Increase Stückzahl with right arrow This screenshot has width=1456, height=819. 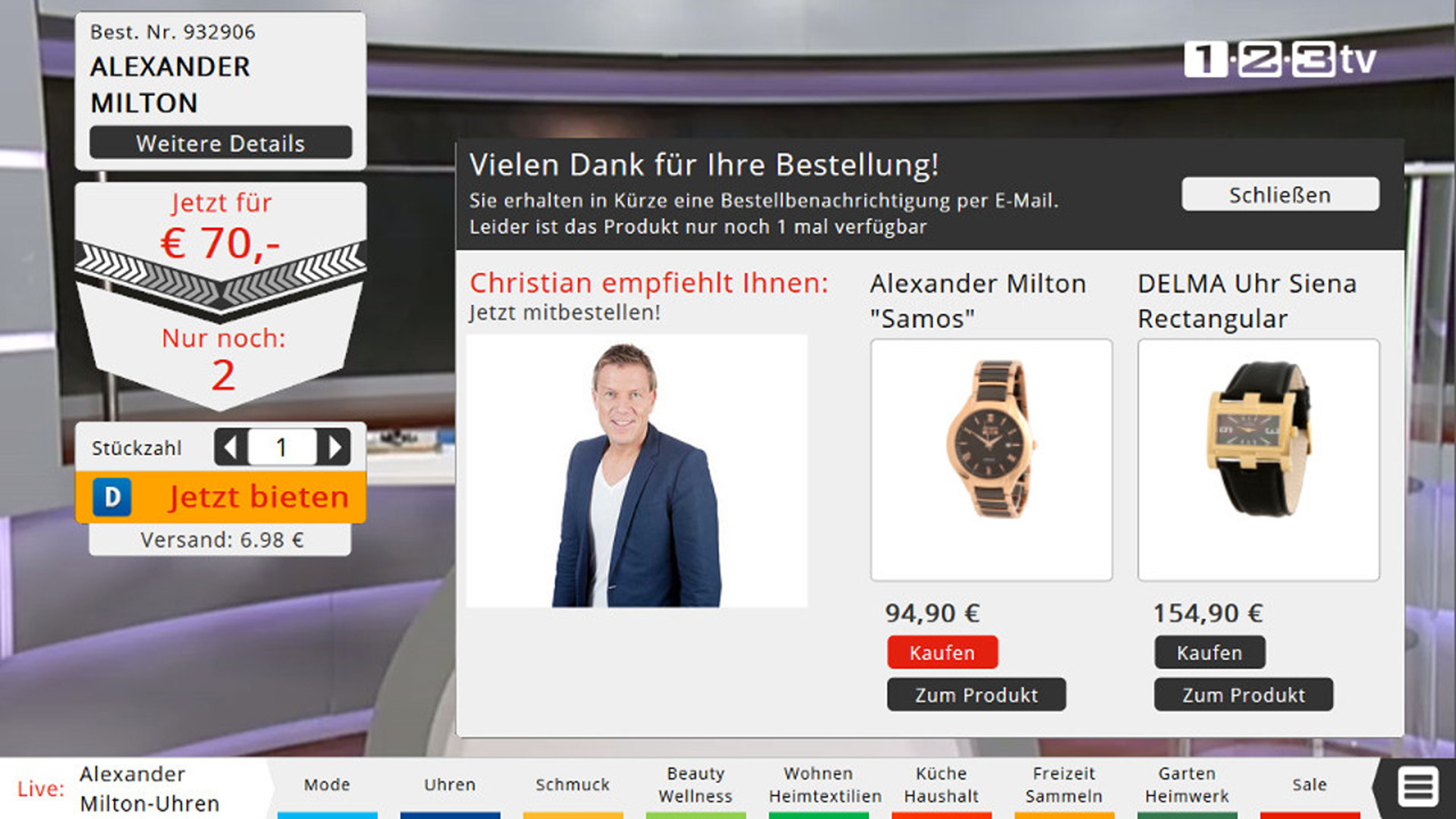334,447
